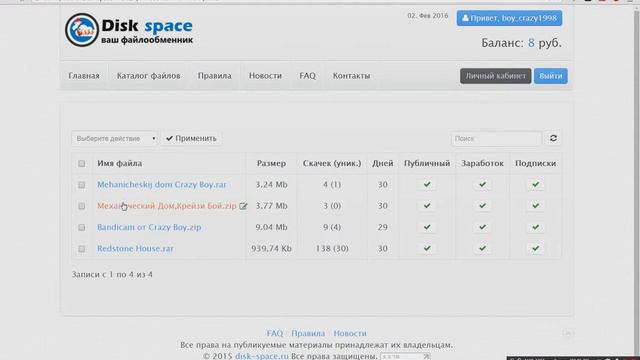Click size value 3.24 Mb
The image size is (640, 360).
click(x=271, y=184)
